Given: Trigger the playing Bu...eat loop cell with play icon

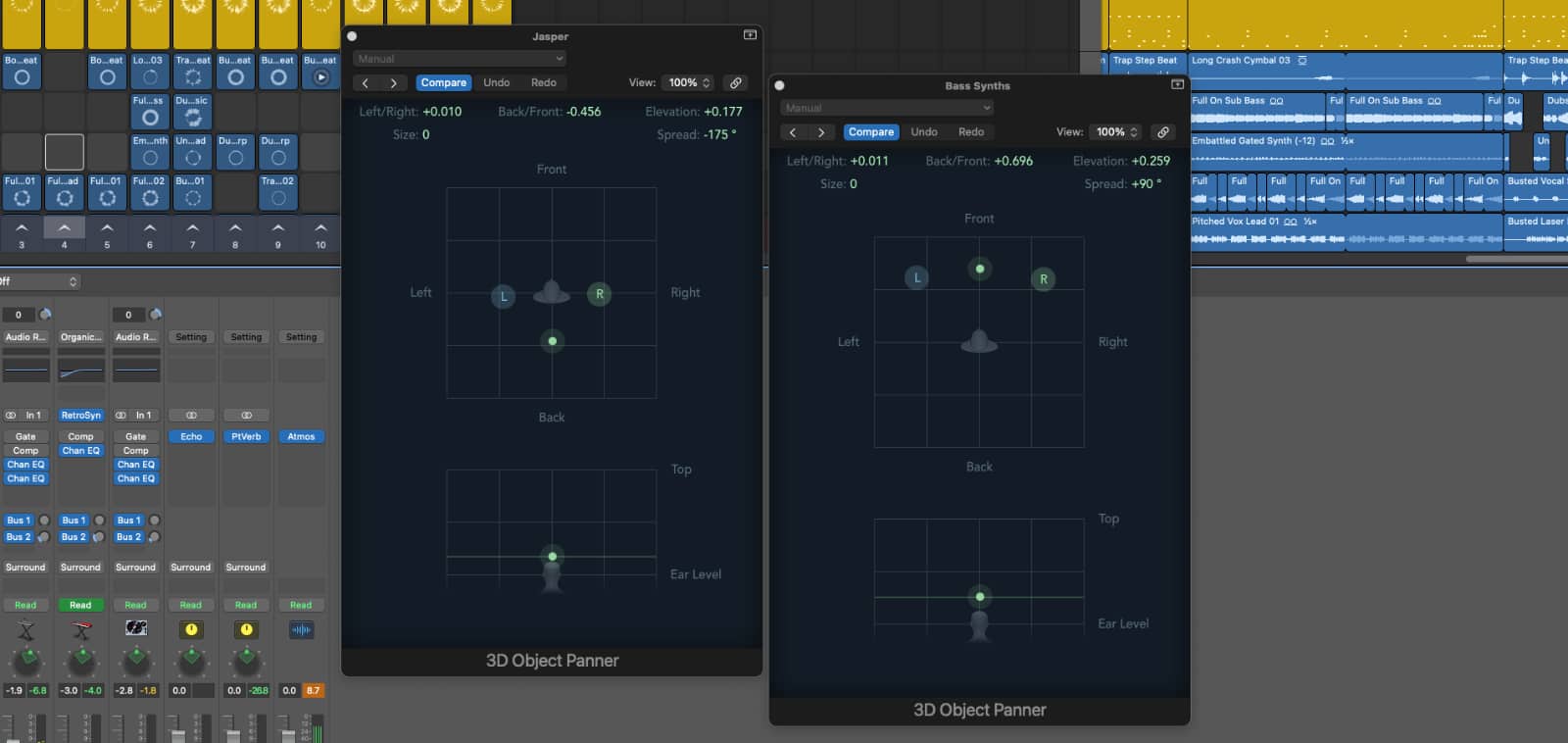Looking at the screenshot, I should pyautogui.click(x=320, y=72).
